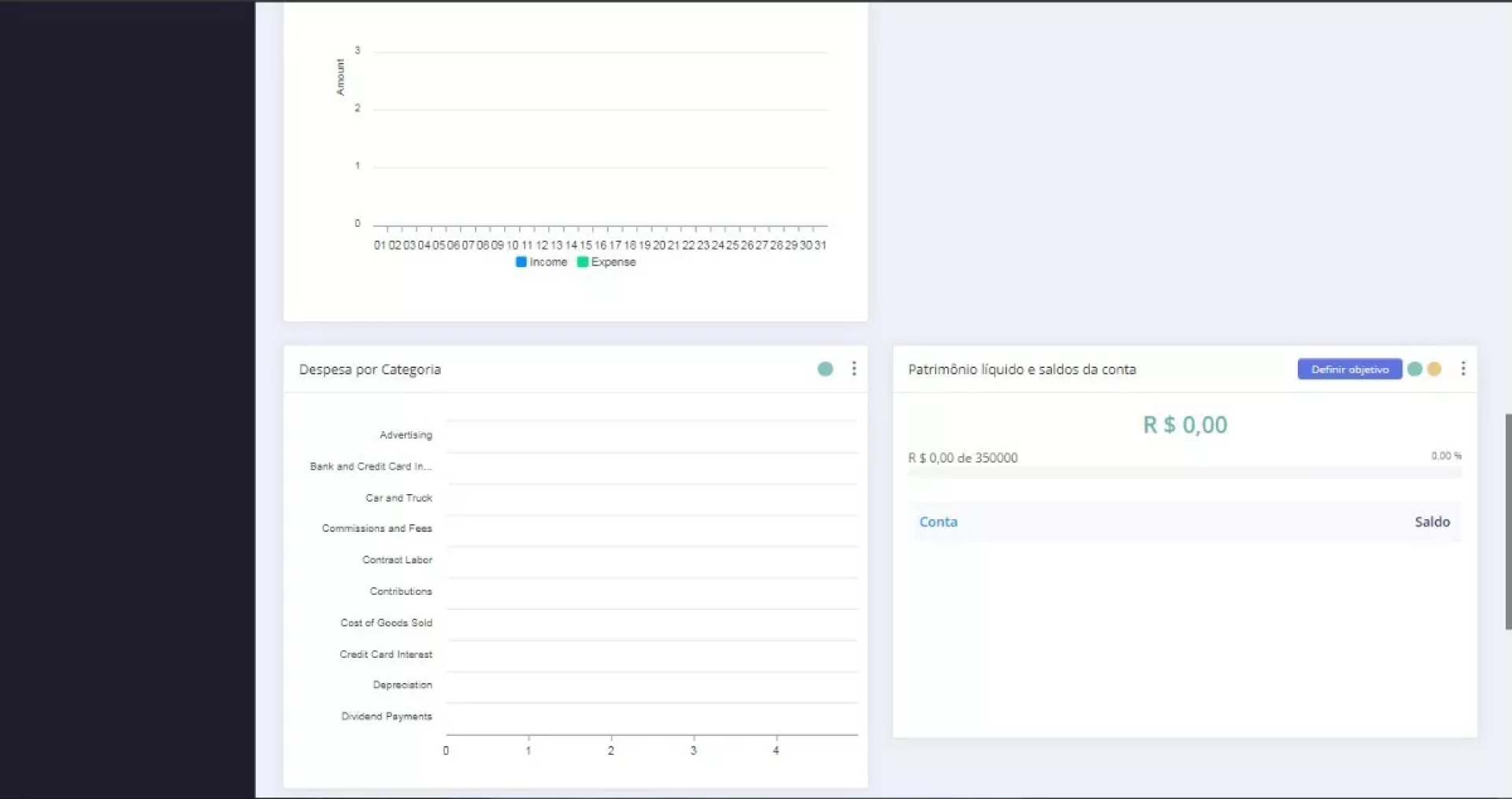
Task: Click the green R$ 0,00 net worth value
Action: click(1184, 426)
